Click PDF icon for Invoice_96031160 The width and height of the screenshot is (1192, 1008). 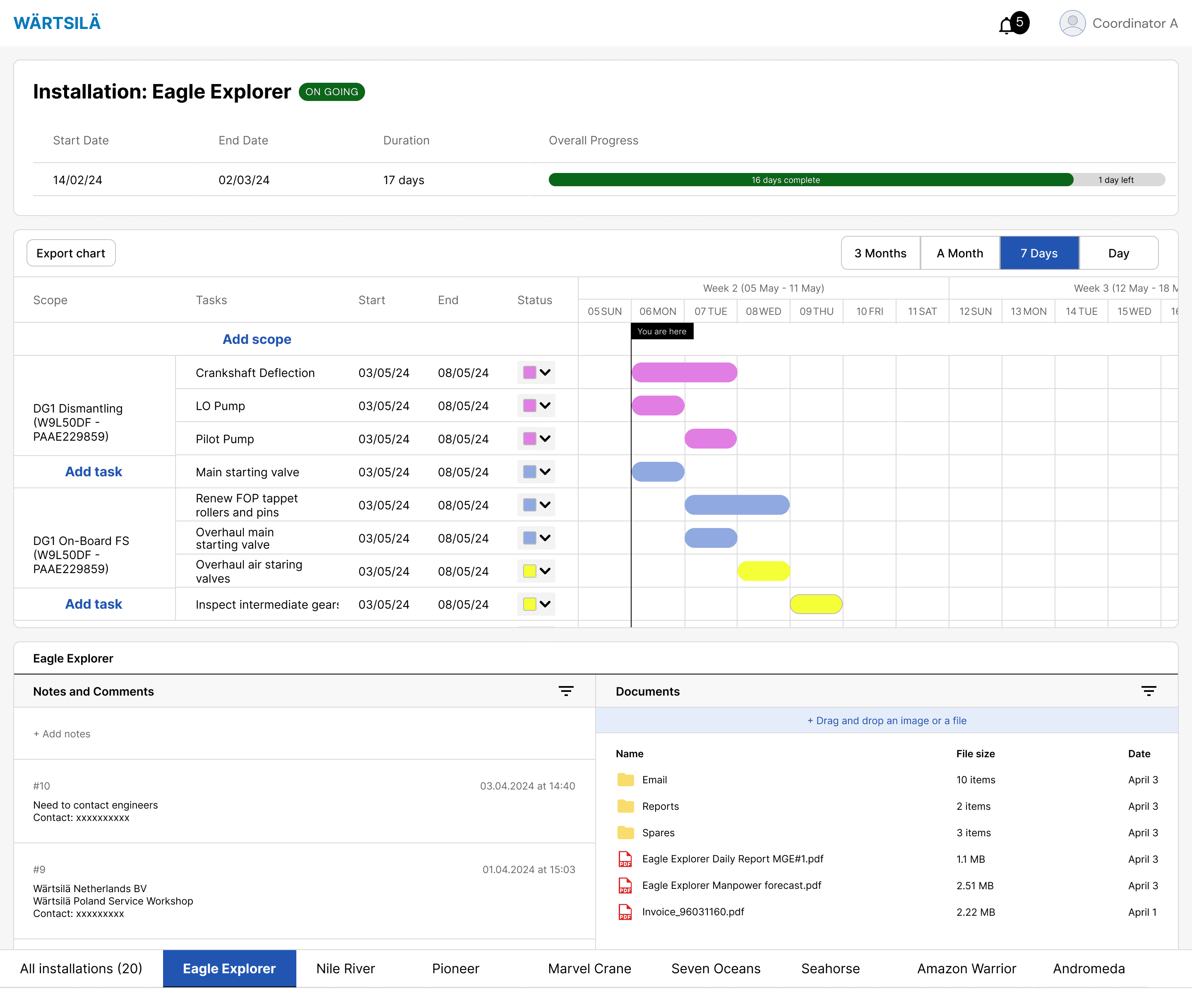[x=626, y=912]
